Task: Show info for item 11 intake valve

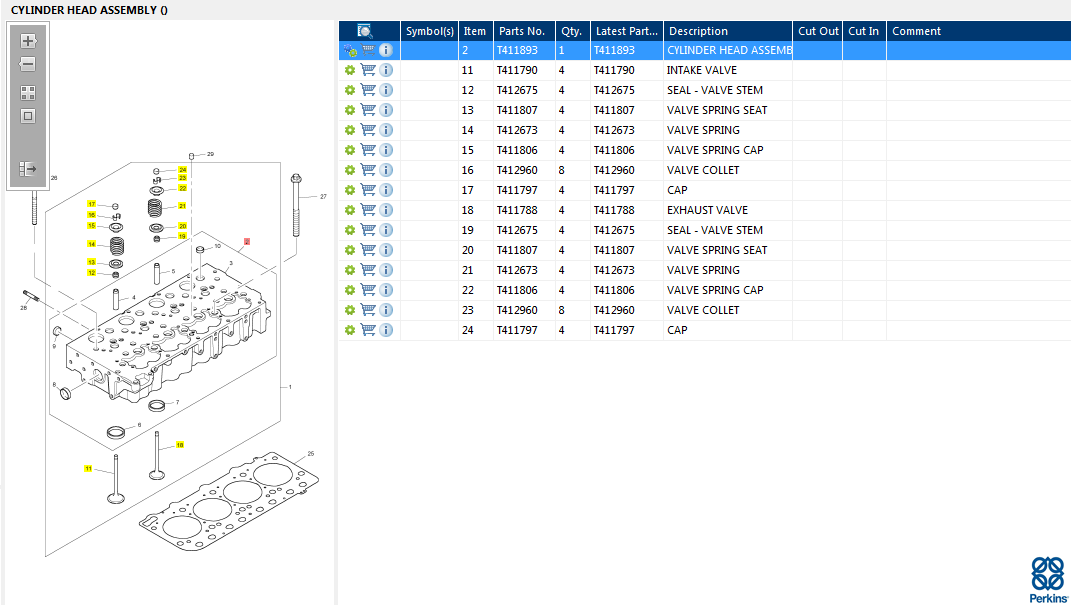Action: click(386, 70)
